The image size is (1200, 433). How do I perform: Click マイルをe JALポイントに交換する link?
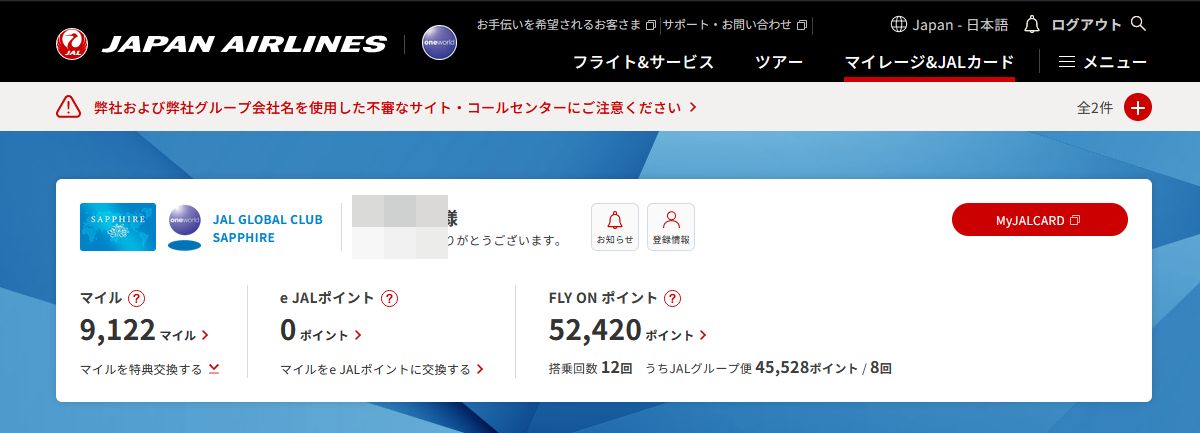382,369
